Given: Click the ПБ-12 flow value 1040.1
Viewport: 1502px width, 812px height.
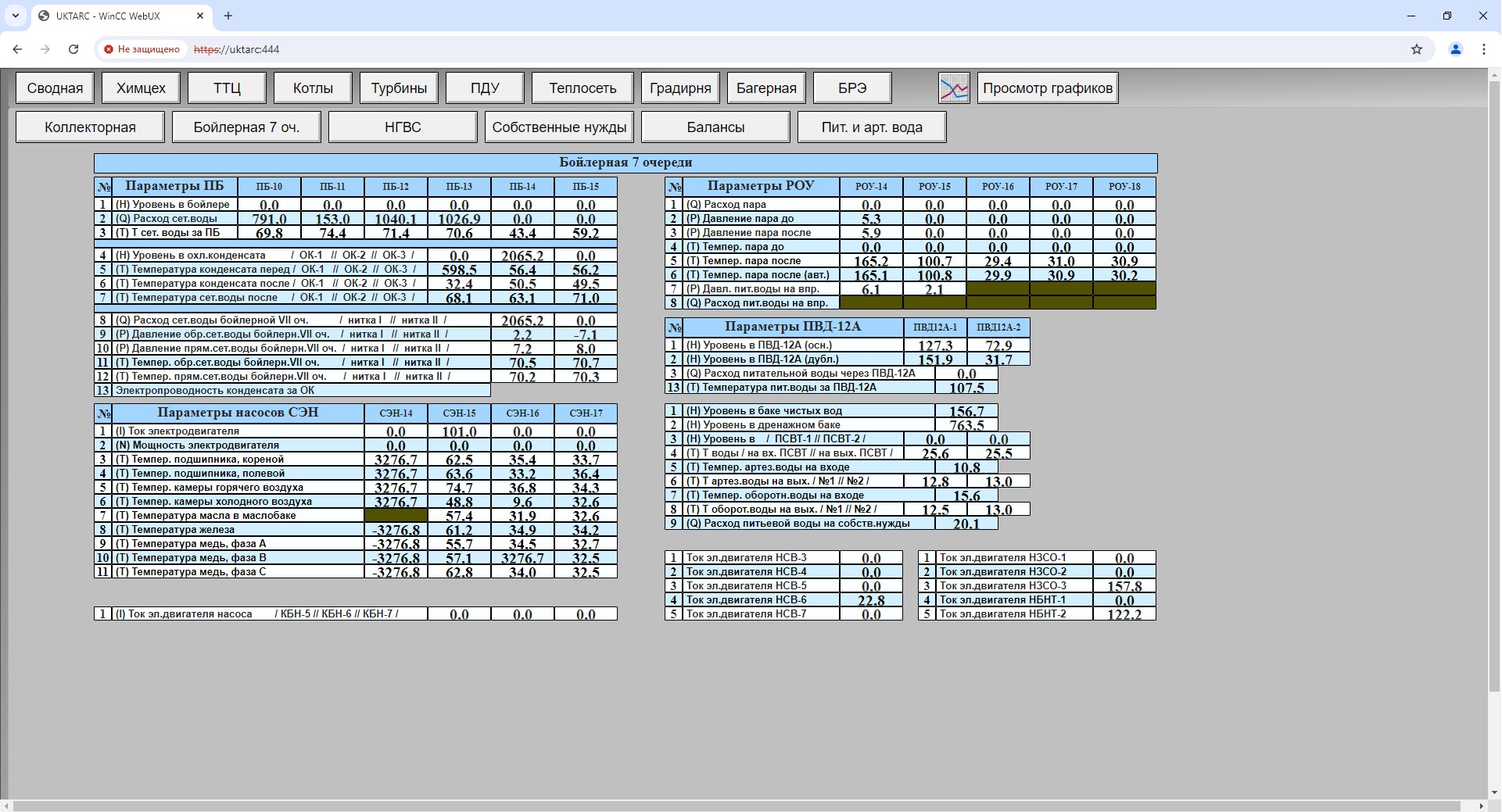Looking at the screenshot, I should (x=396, y=219).
